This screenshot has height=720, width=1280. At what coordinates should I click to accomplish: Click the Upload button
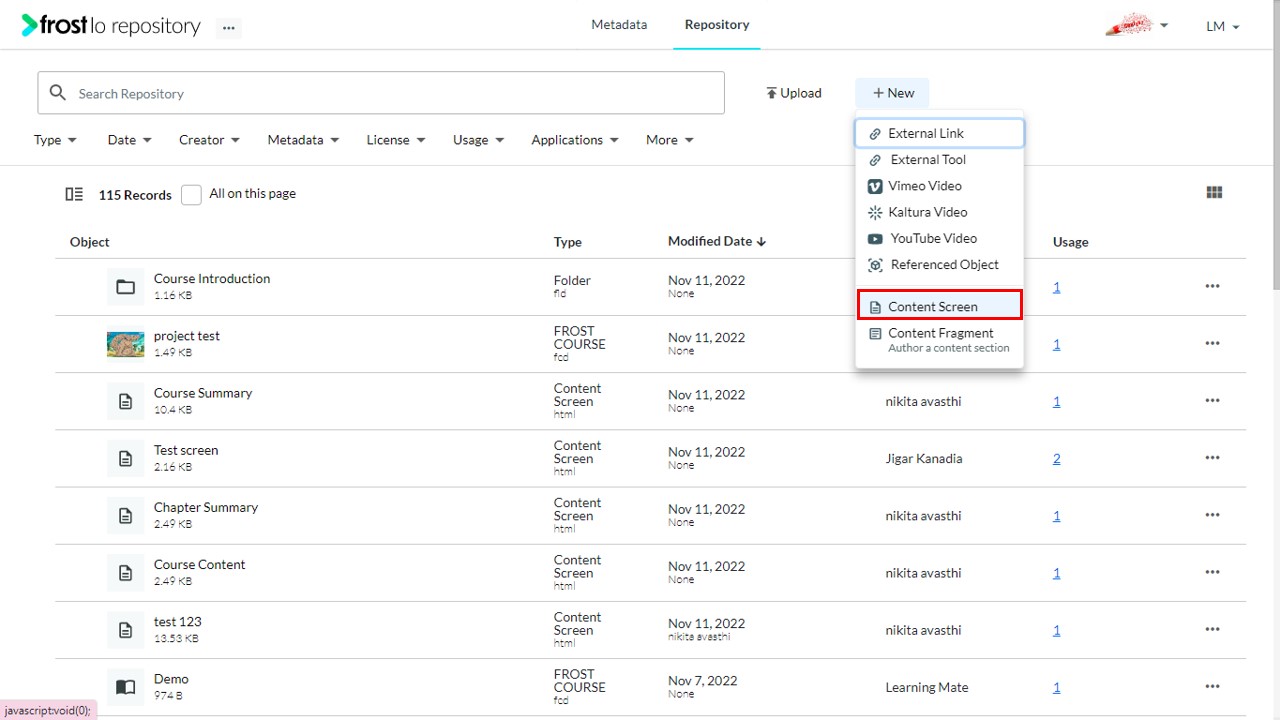[794, 93]
